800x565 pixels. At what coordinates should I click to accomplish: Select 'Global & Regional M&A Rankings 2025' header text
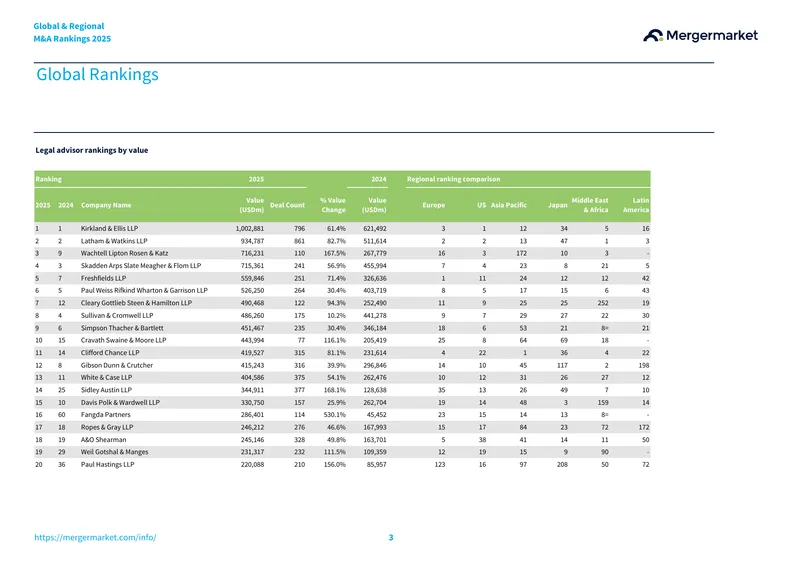coord(72,32)
